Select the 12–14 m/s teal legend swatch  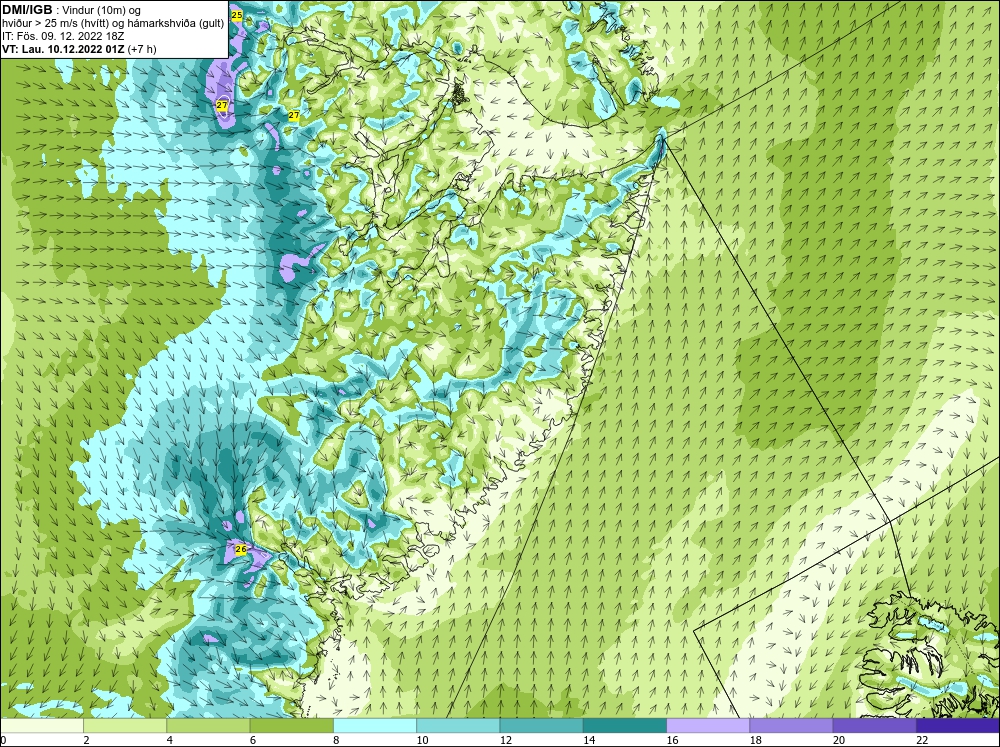[x=541, y=725]
